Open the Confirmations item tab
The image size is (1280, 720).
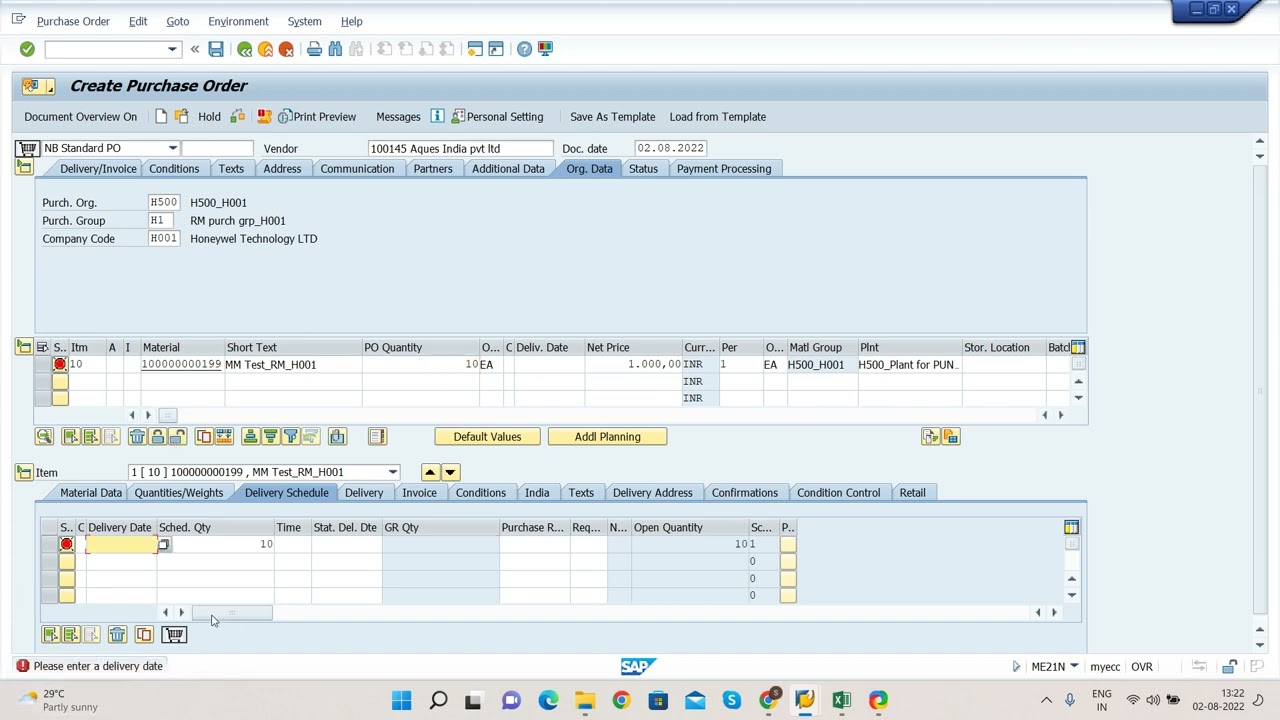pyautogui.click(x=745, y=493)
